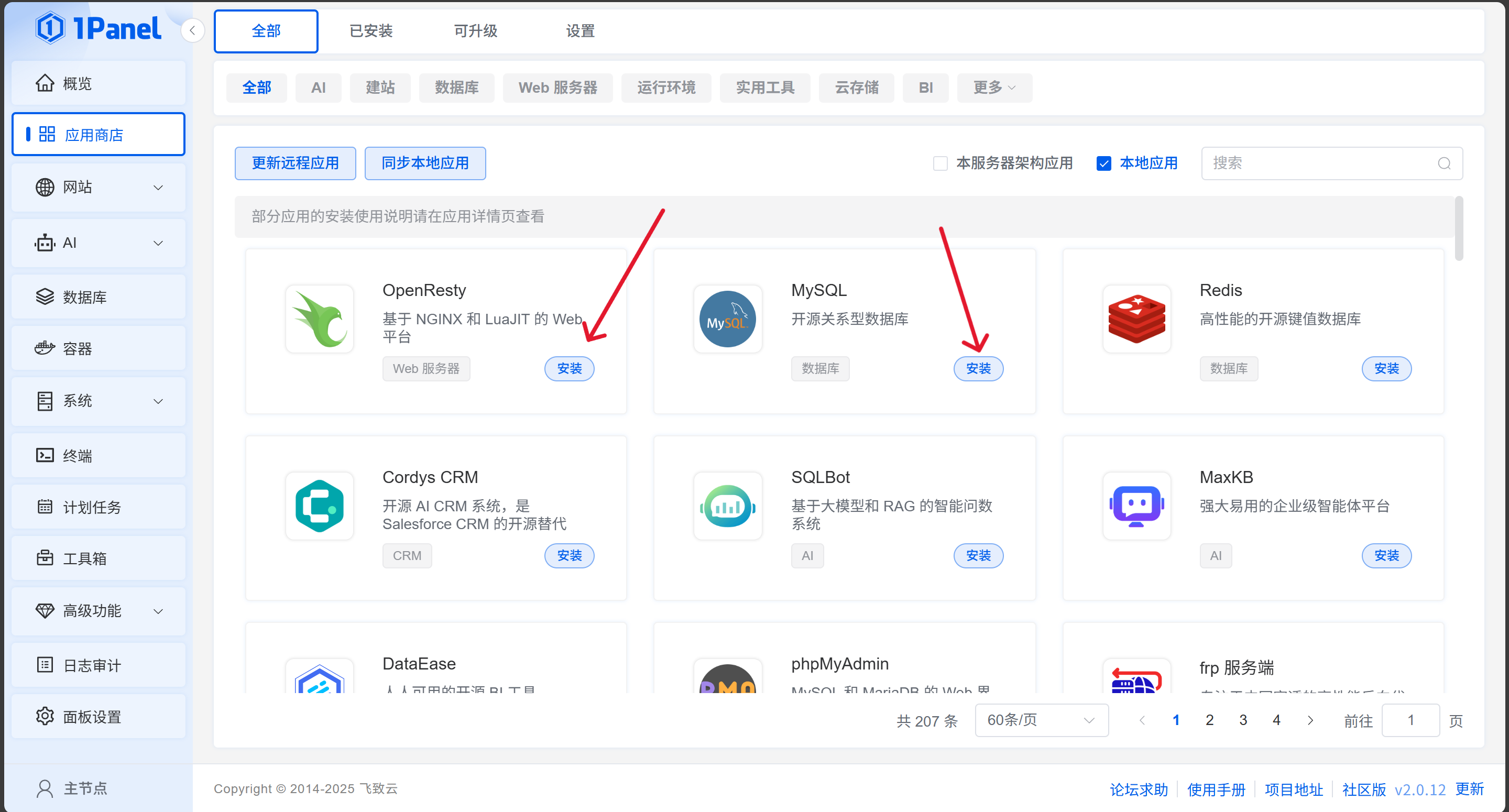Expand the 网站 sidebar menu
Image resolution: width=1509 pixels, height=812 pixels.
click(99, 188)
